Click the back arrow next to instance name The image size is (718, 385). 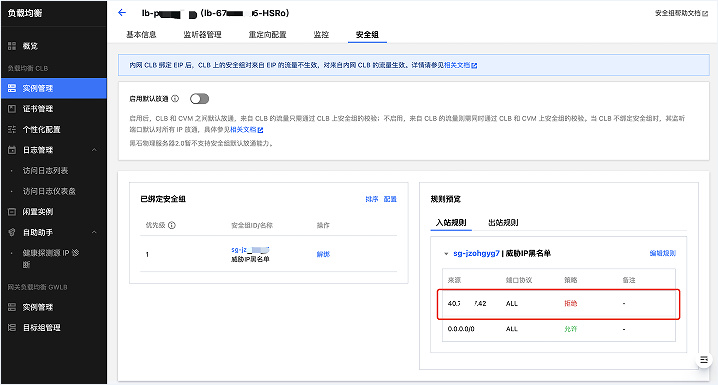pos(122,13)
